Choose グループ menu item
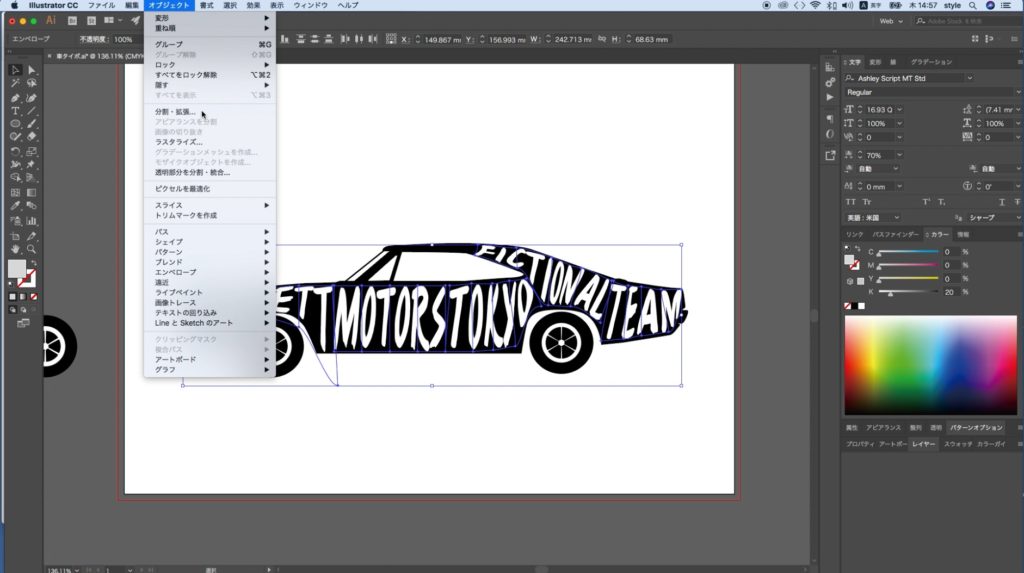The image size is (1024, 573). [210, 44]
